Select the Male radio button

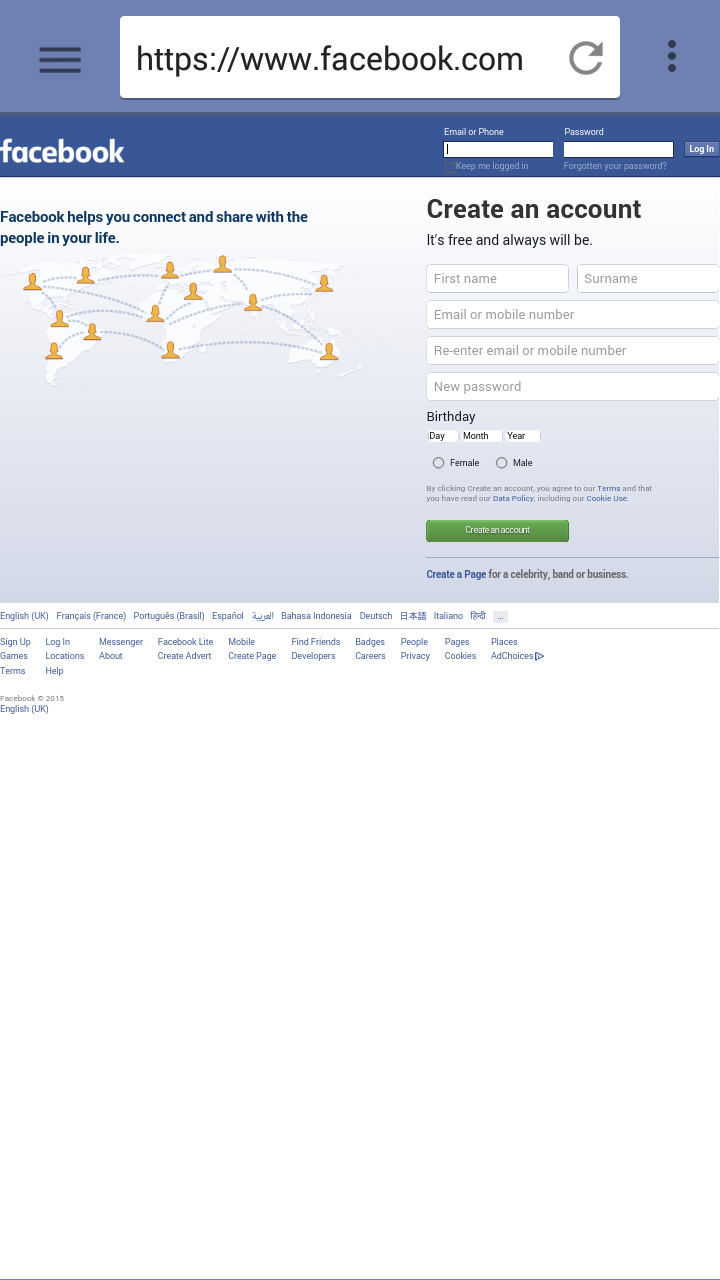pyautogui.click(x=501, y=463)
